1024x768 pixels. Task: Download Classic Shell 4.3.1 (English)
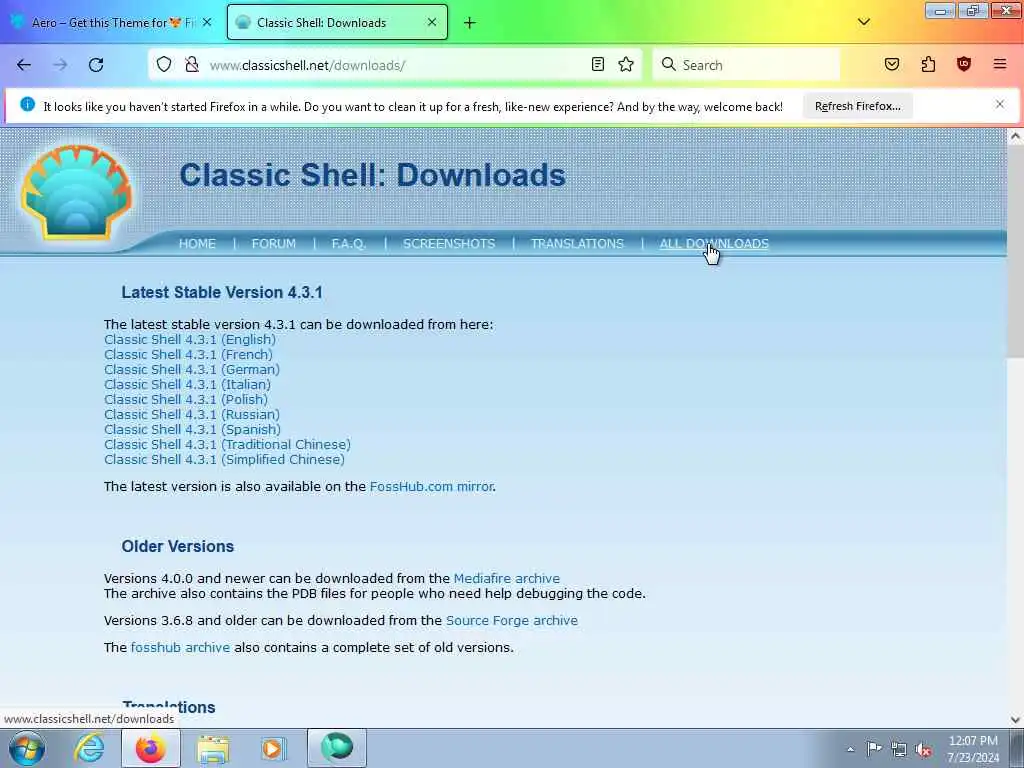190,340
